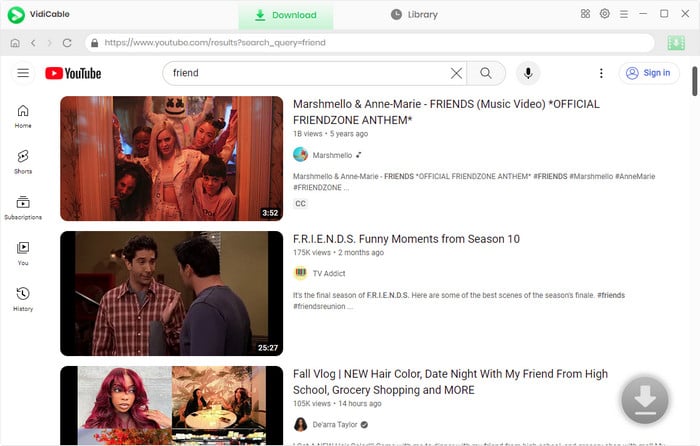
Task: Visit the TV Addict channel link
Action: click(329, 274)
